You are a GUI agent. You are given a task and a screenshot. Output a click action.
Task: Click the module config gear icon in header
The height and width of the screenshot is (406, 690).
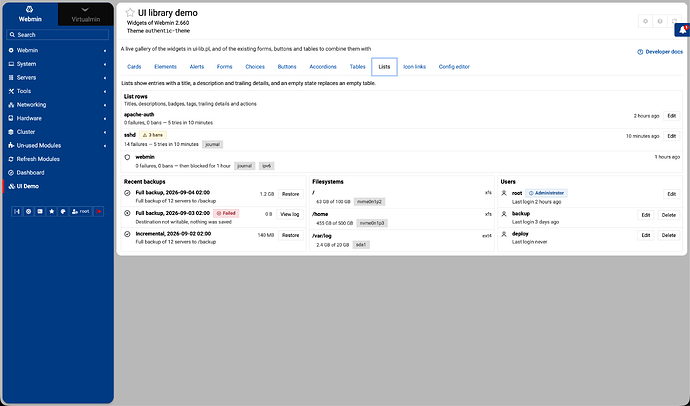coord(646,21)
